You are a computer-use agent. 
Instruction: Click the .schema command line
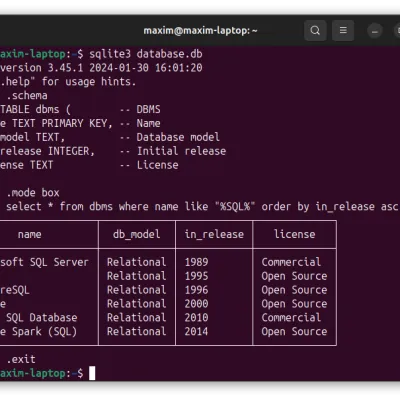[x=27, y=96]
